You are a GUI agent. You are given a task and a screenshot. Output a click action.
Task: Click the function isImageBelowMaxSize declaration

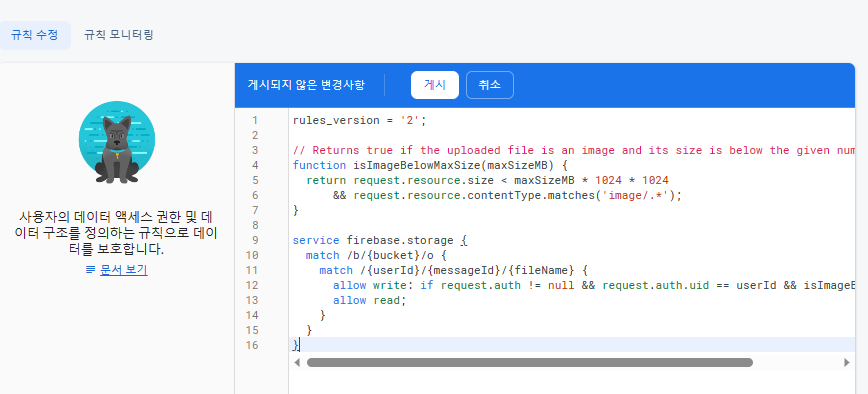(431, 165)
